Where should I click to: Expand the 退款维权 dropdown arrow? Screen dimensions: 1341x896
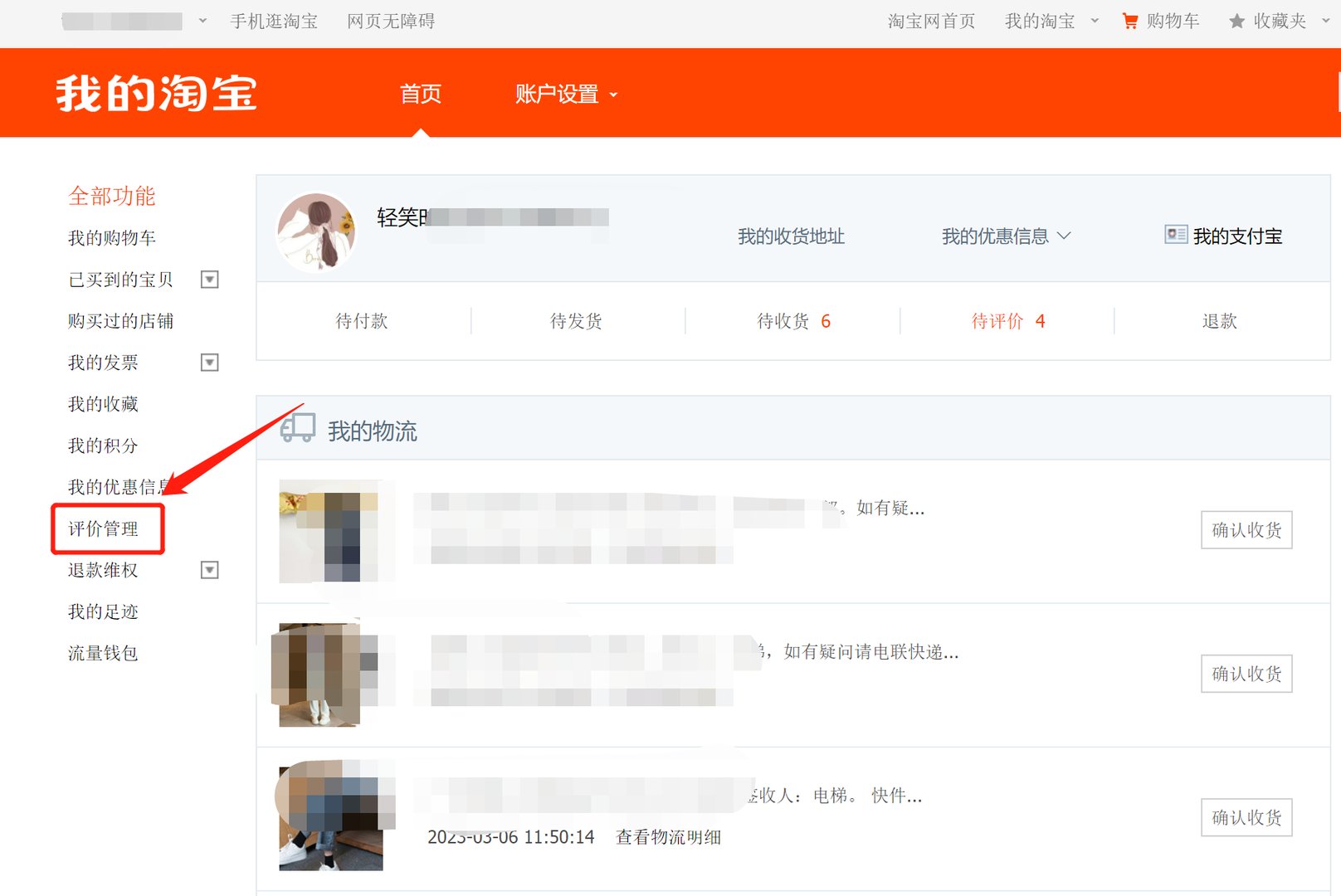[209, 570]
